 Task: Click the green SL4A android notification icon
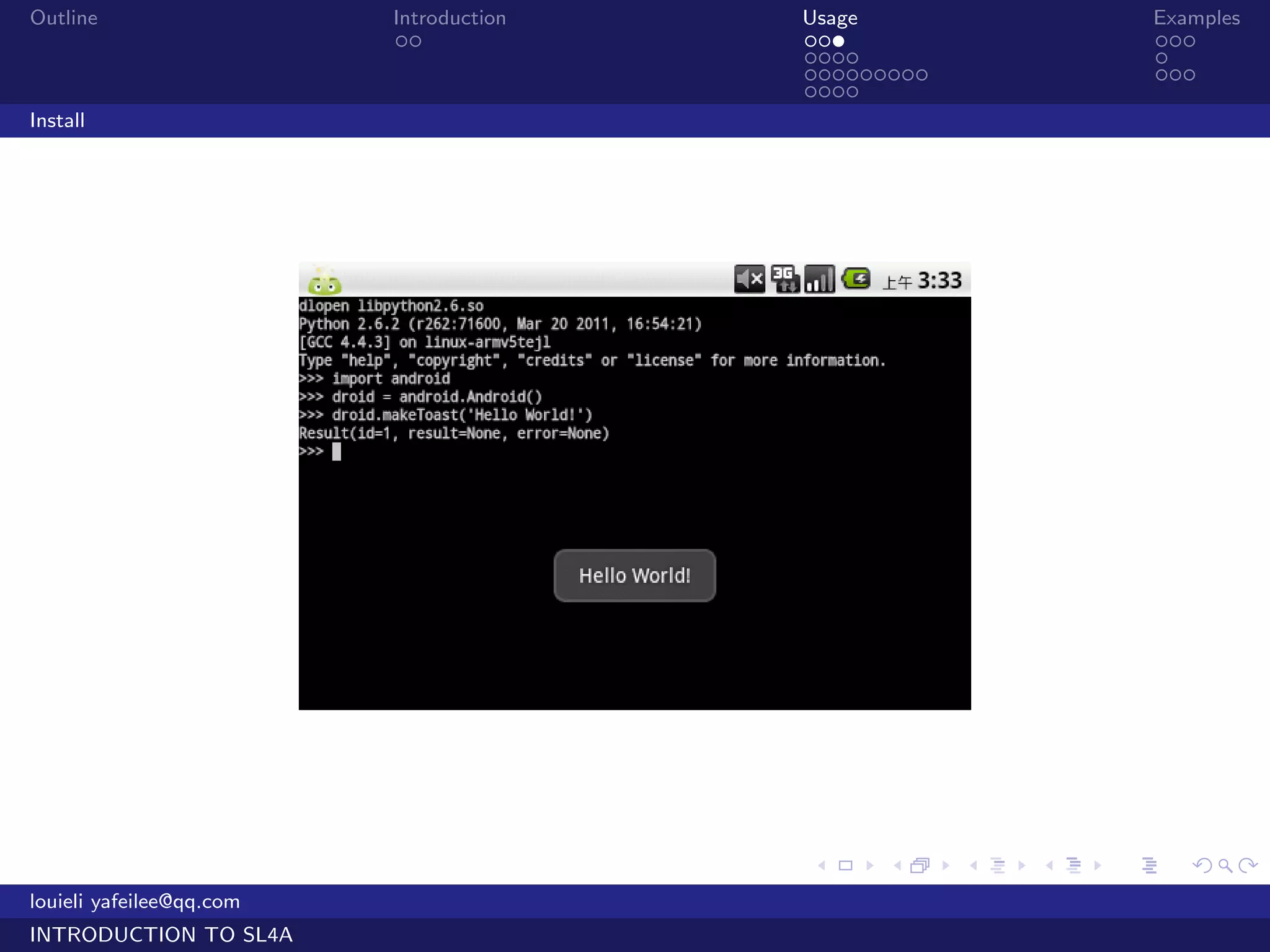pyautogui.click(x=325, y=283)
